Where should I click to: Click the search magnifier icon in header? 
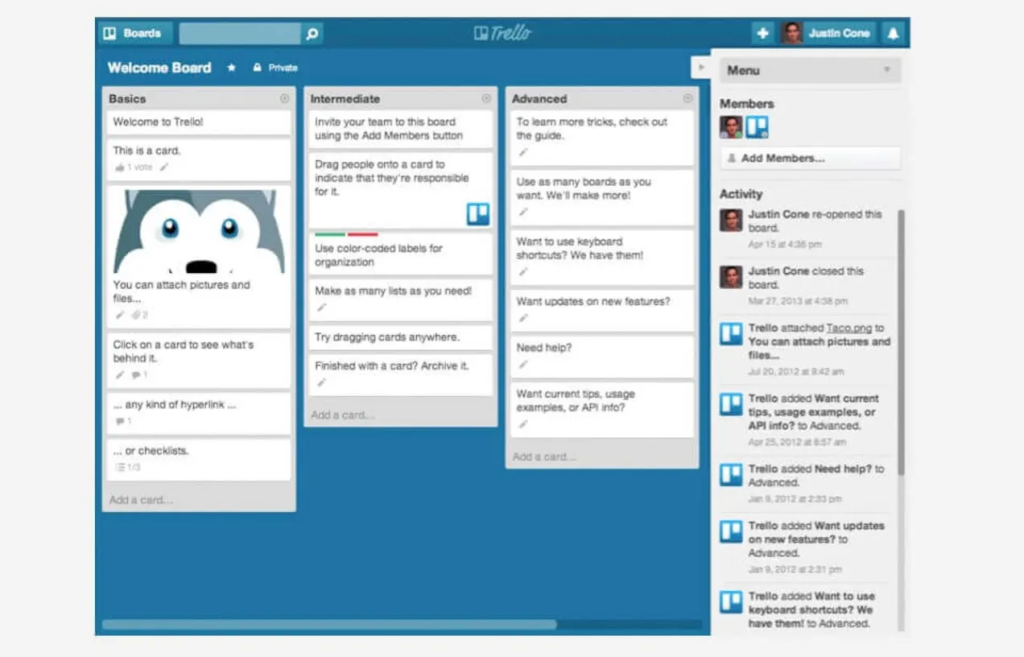(312, 33)
